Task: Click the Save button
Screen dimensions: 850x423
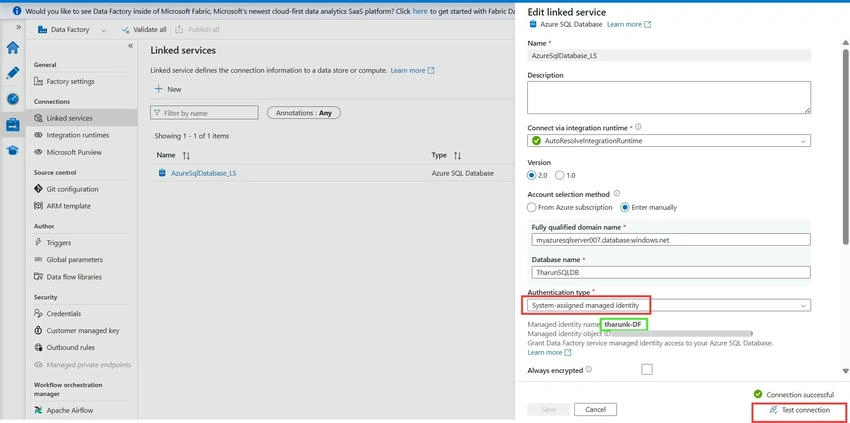Action: [x=549, y=409]
